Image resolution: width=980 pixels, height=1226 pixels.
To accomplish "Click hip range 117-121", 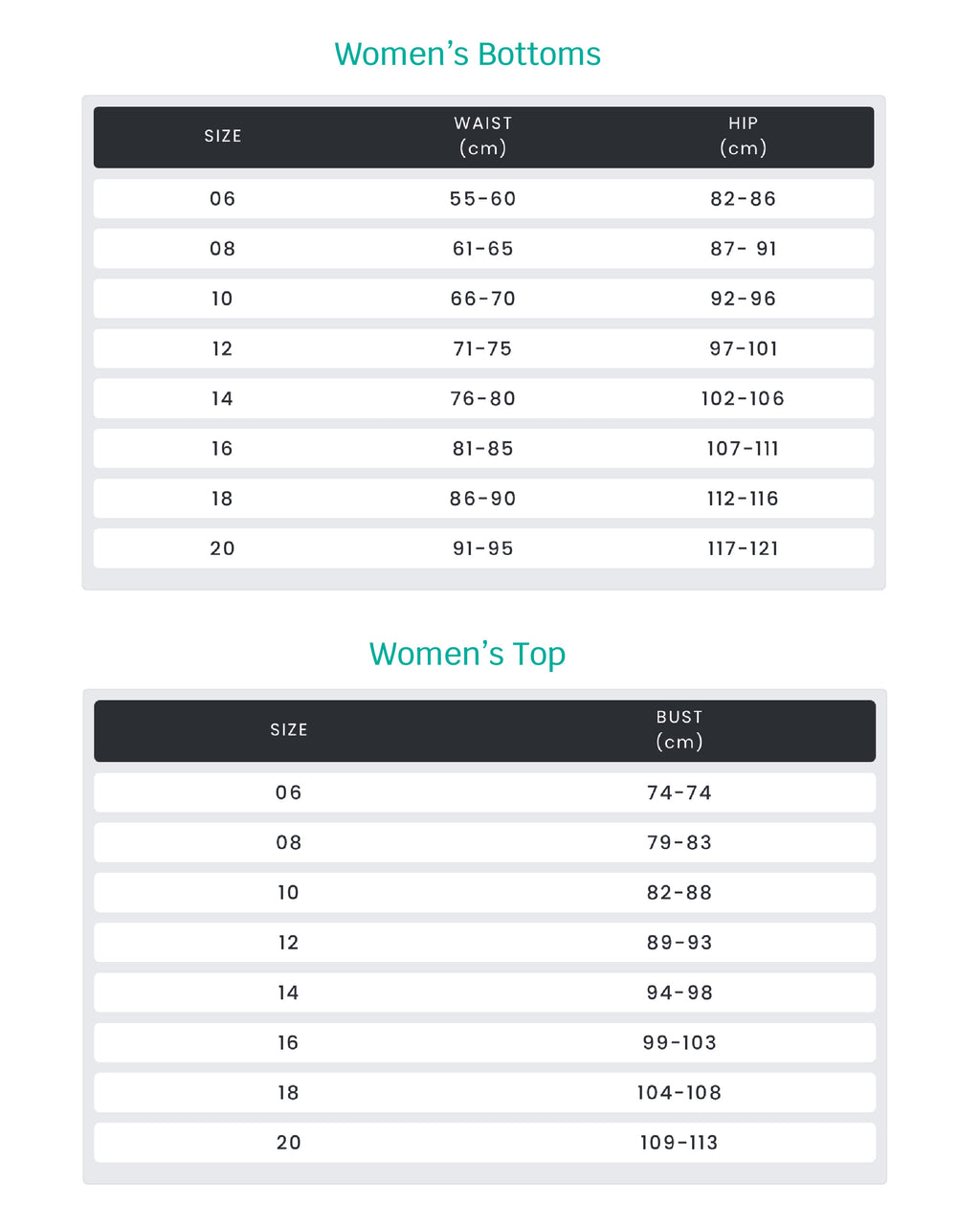I will tap(743, 549).
